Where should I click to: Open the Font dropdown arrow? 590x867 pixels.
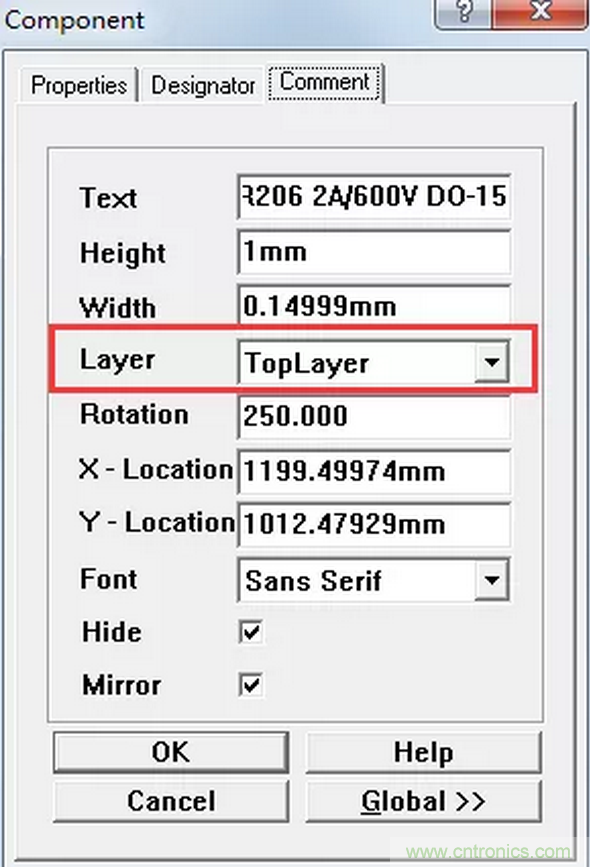[x=491, y=580]
